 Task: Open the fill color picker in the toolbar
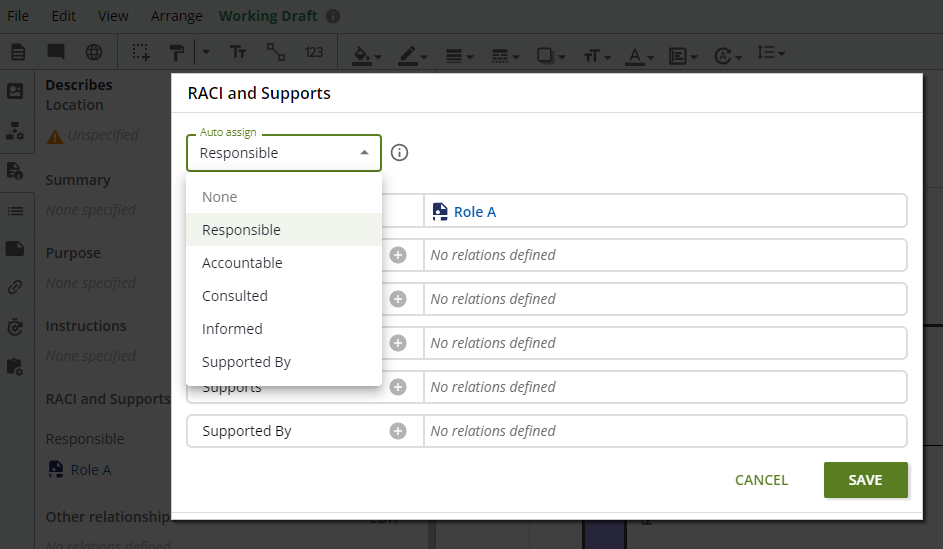(x=368, y=55)
